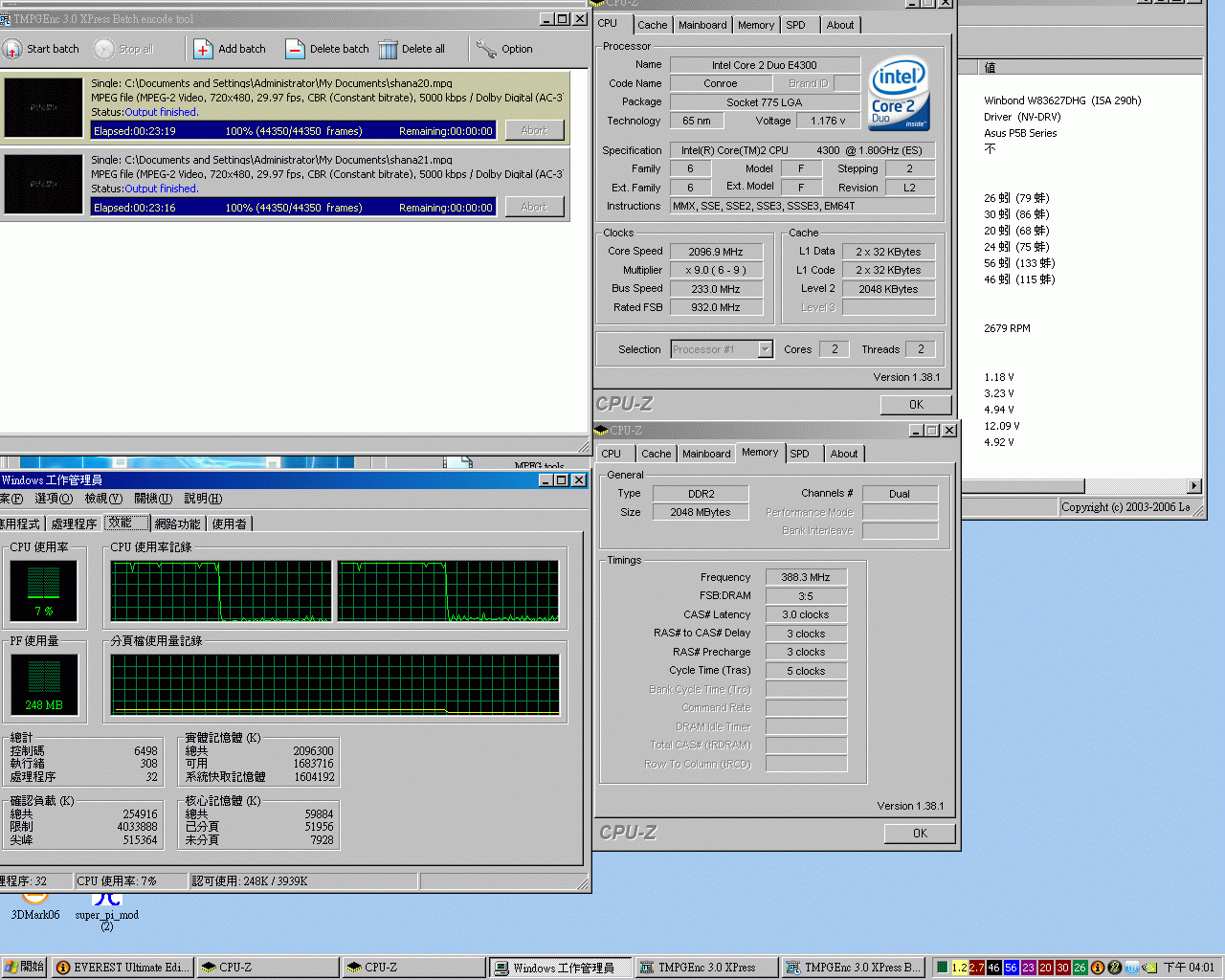Open the 選項(O) menu in Task Manager
Screen dimensions: 1225x980
pyautogui.click(x=54, y=499)
